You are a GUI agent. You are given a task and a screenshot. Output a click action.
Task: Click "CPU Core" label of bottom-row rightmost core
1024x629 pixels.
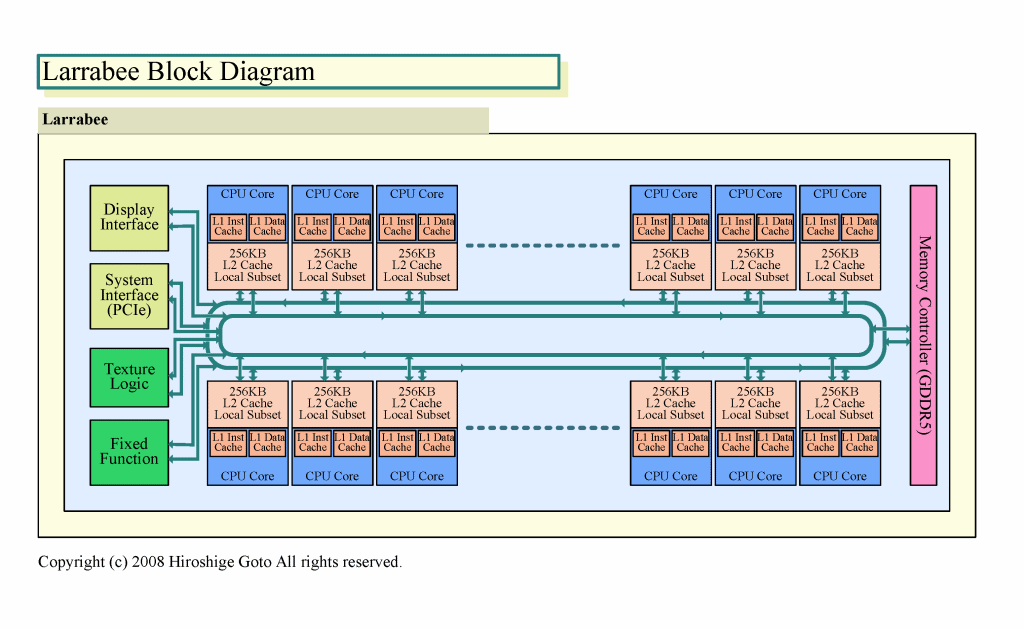coord(840,476)
